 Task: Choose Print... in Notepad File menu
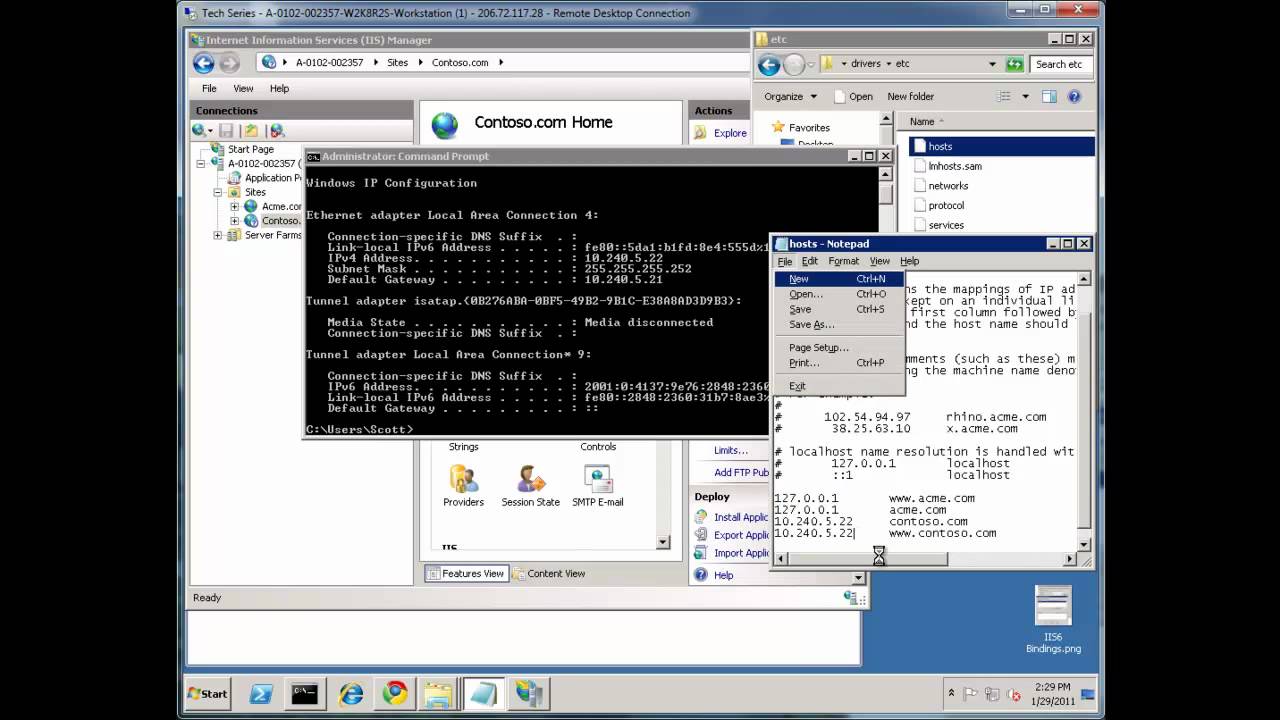(x=838, y=362)
